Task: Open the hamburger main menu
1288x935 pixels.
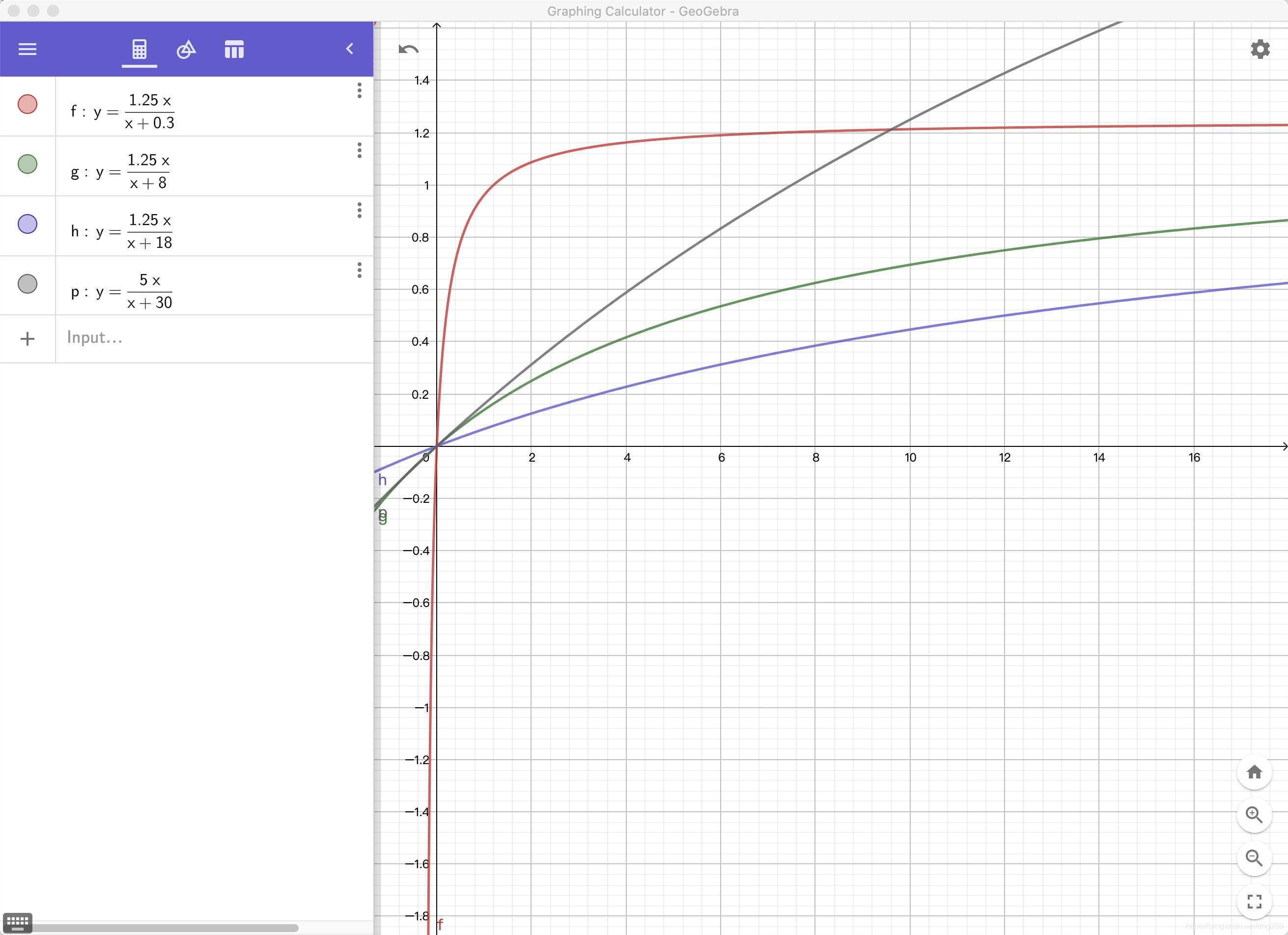Action: pyautogui.click(x=27, y=50)
